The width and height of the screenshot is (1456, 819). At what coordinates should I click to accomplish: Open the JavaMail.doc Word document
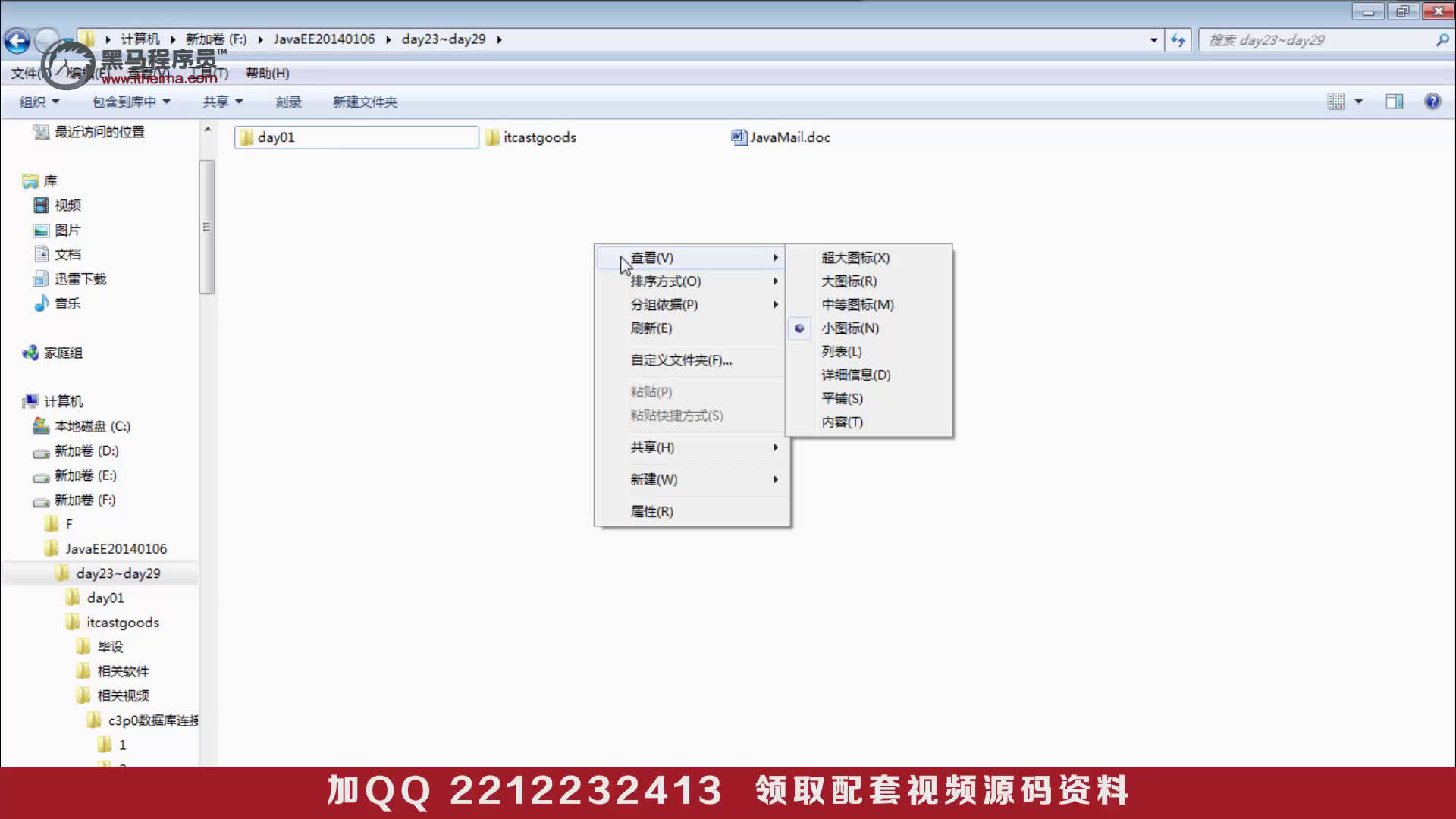[789, 137]
